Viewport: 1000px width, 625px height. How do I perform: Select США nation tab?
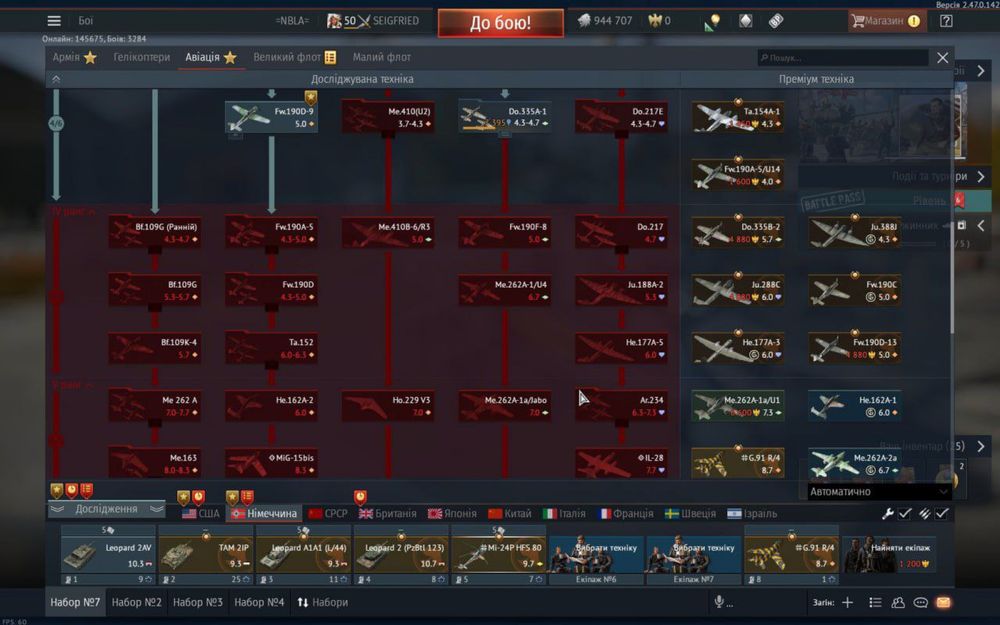tap(201, 513)
